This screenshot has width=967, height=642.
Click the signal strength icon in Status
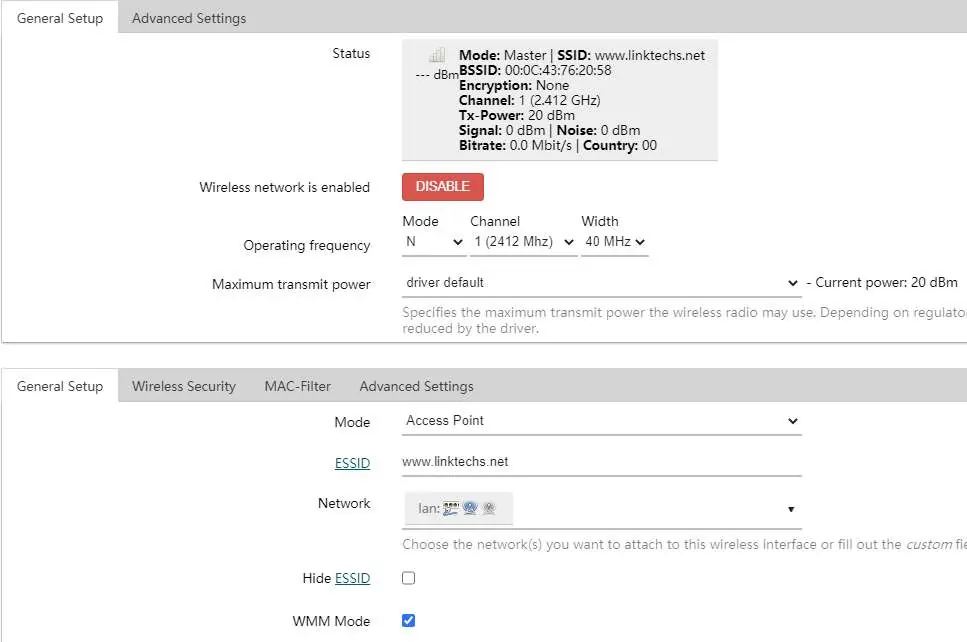[437, 56]
